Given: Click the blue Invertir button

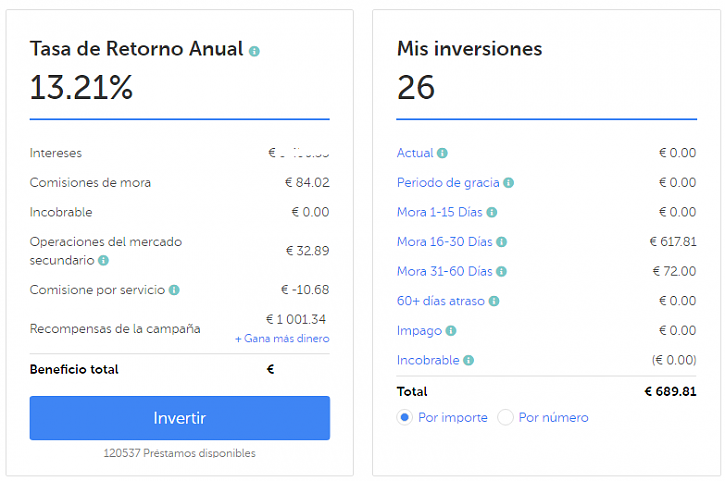Looking at the screenshot, I should tap(180, 418).
